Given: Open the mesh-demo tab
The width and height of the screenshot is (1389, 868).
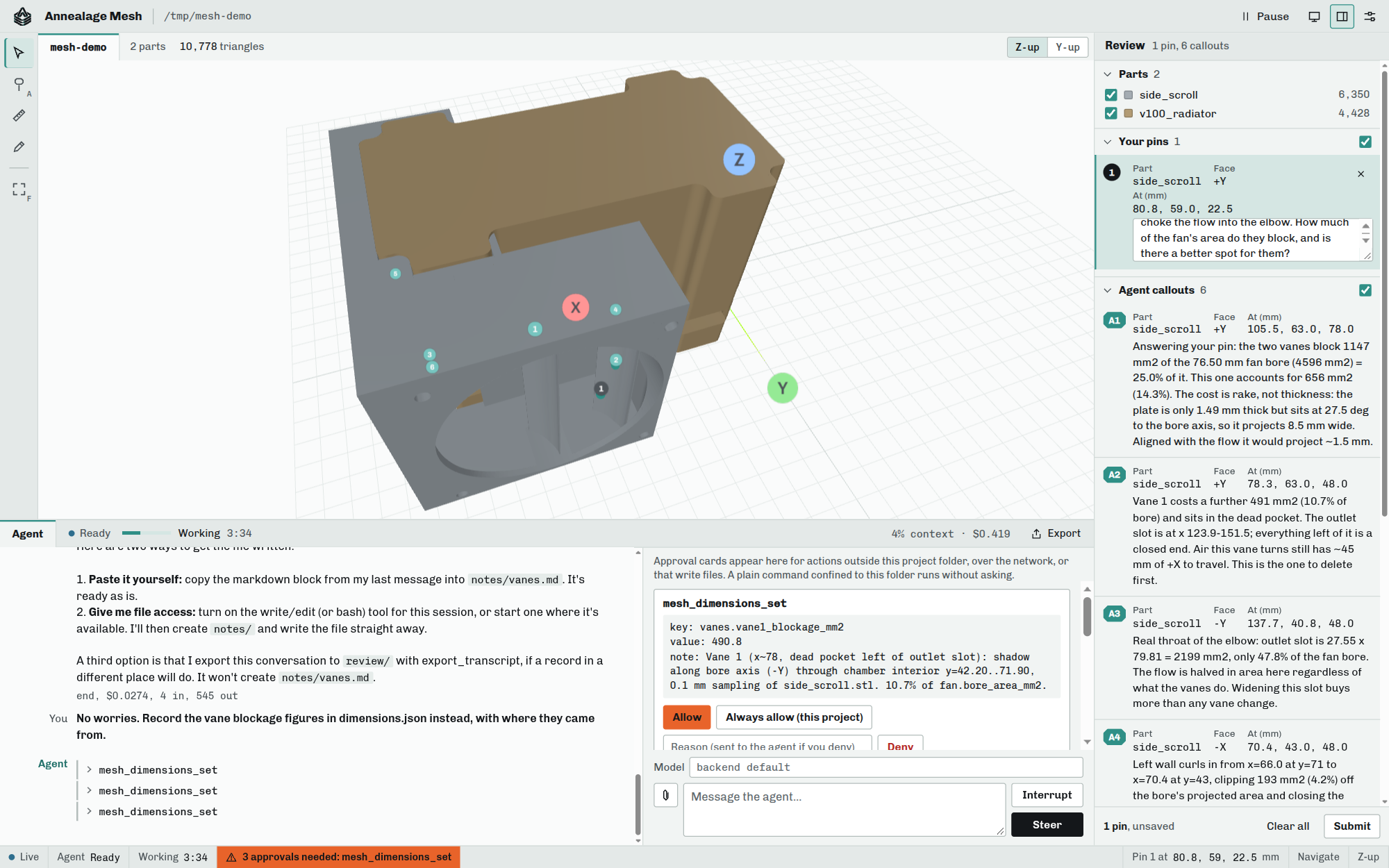Looking at the screenshot, I should 78,47.
